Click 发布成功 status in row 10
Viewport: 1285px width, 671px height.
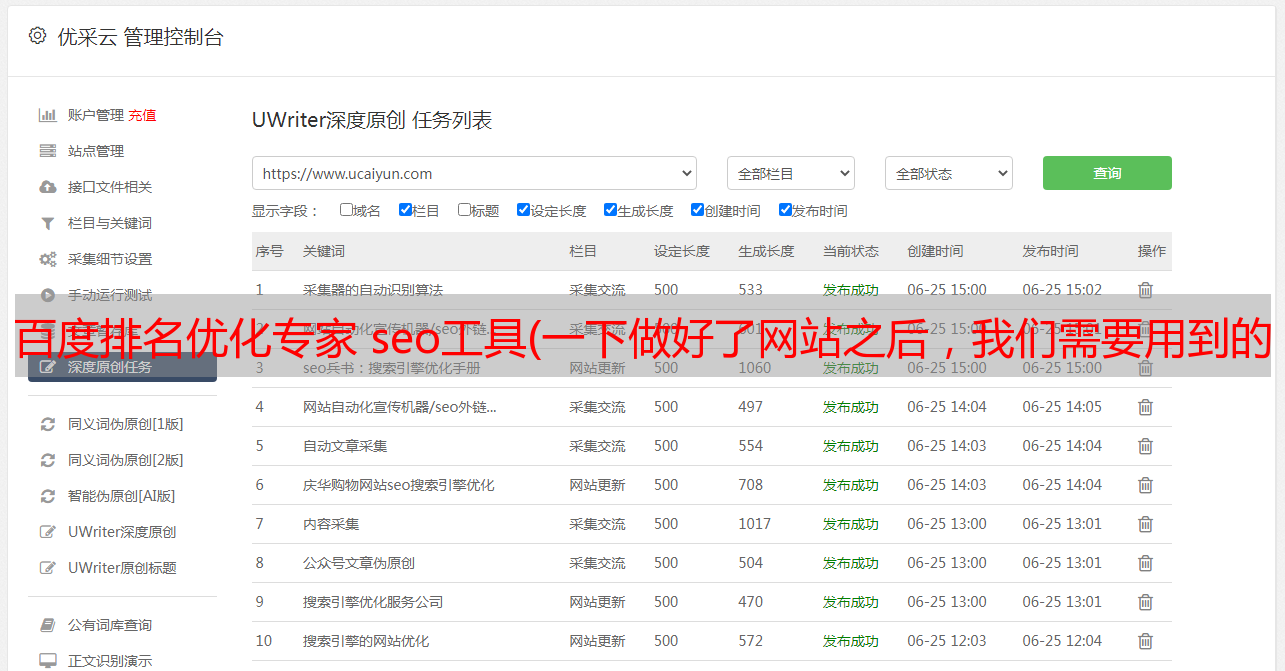(851, 641)
